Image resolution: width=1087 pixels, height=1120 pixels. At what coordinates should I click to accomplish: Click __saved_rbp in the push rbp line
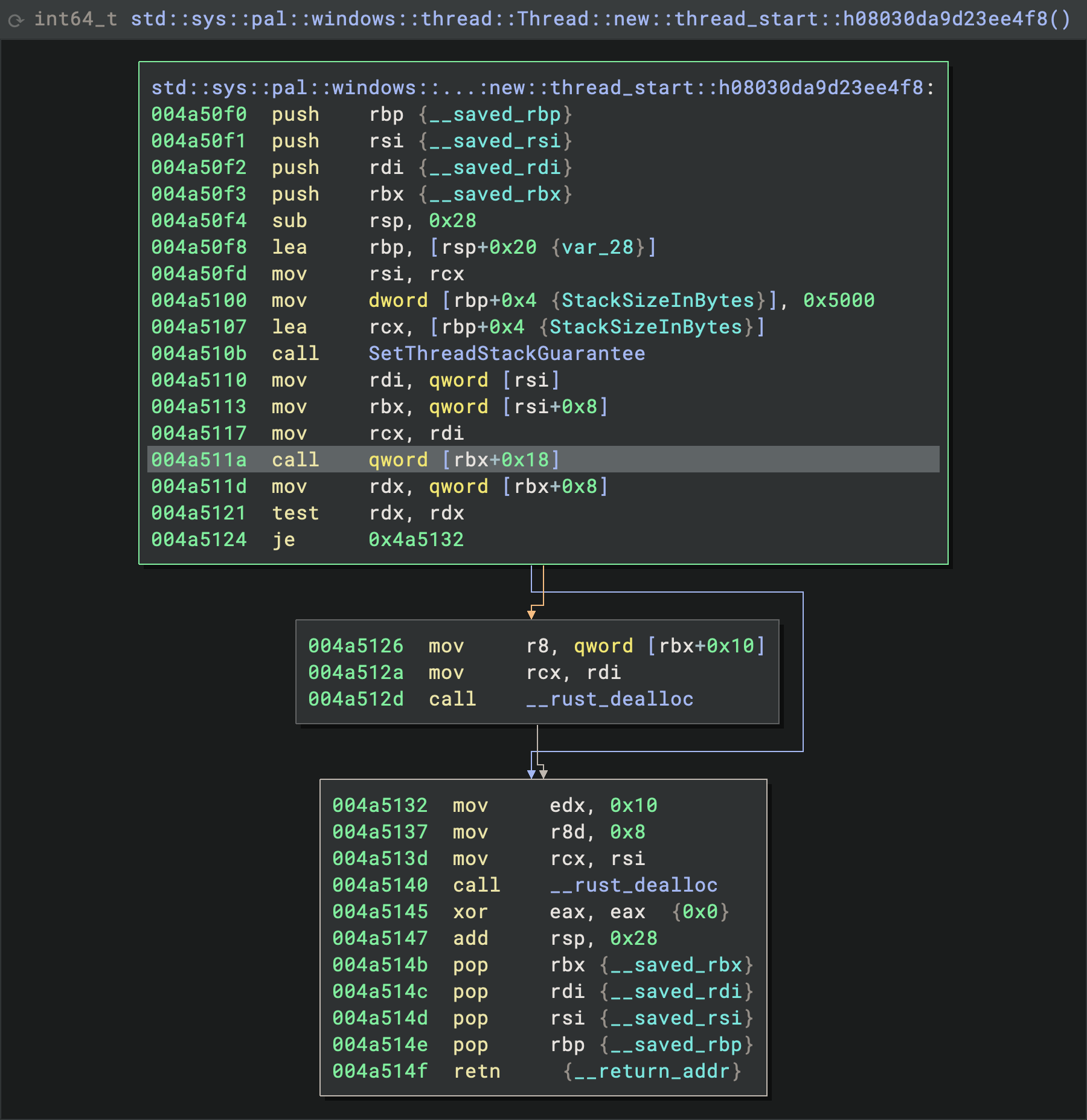click(495, 114)
